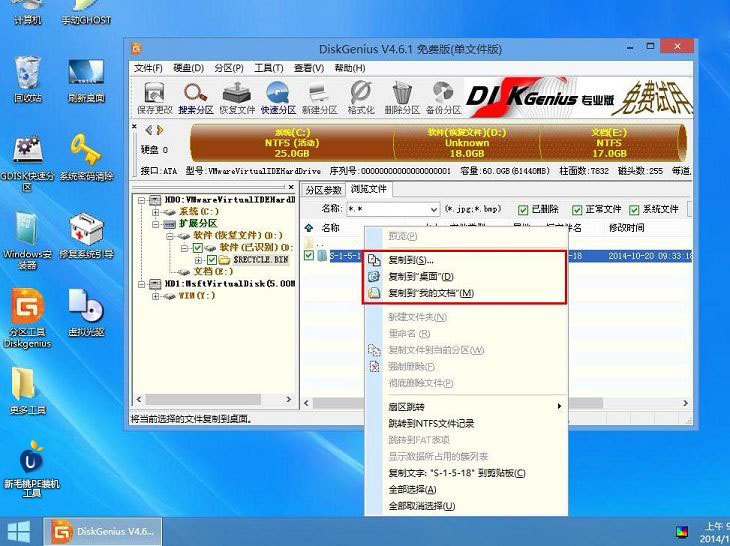This screenshot has height=546, width=730.
Task: Collapse the HD1 MsftVirtualDisk tree node
Action: coord(141,284)
